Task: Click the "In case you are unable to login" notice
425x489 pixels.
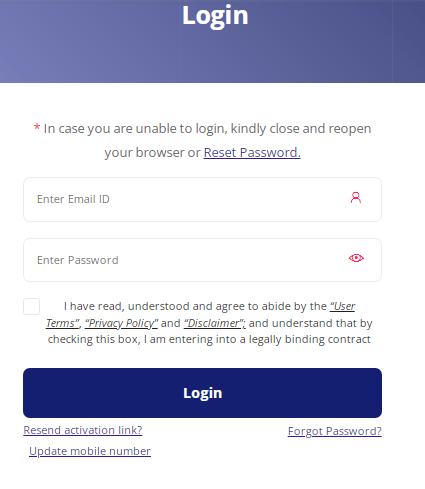Action: [207, 129]
